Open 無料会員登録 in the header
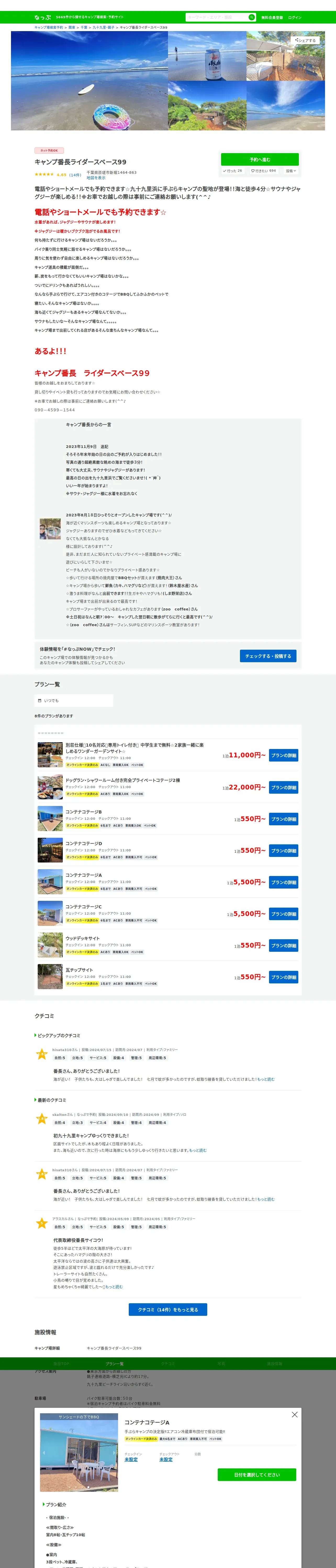Image resolution: width=336 pixels, height=1568 pixels. (272, 18)
